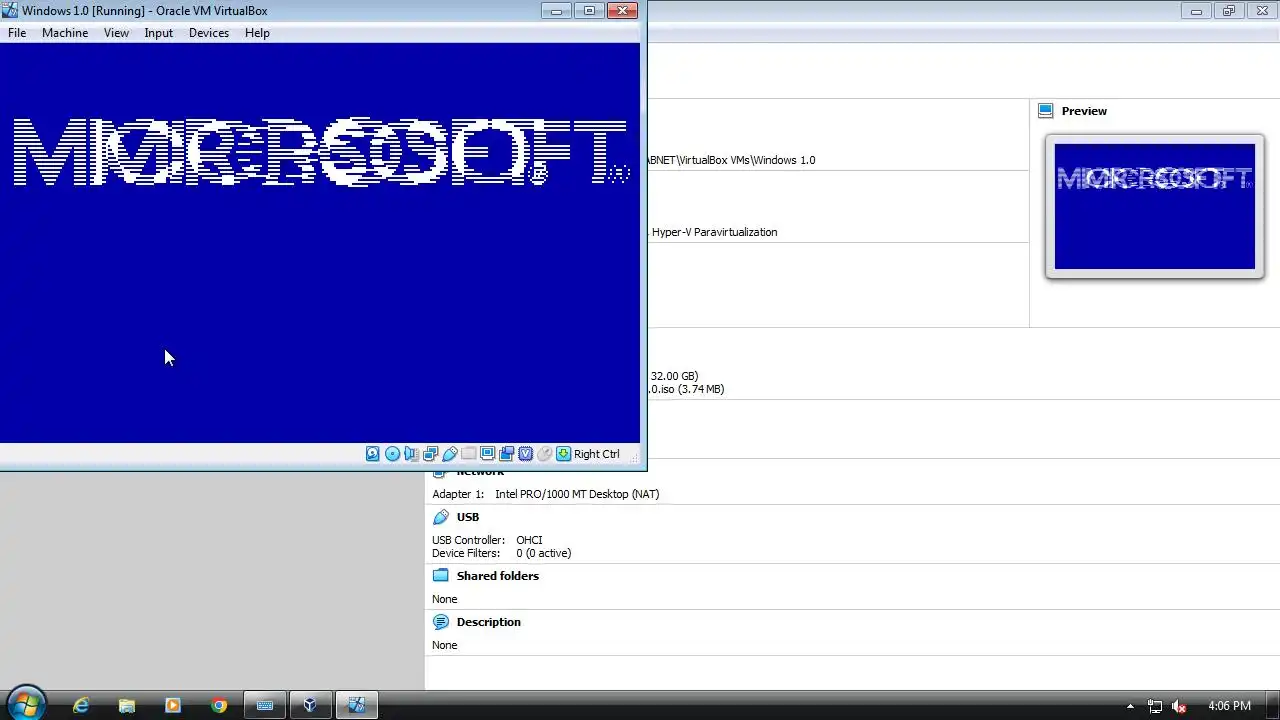Click the Description section icon
This screenshot has height=720, width=1280.
tap(441, 622)
